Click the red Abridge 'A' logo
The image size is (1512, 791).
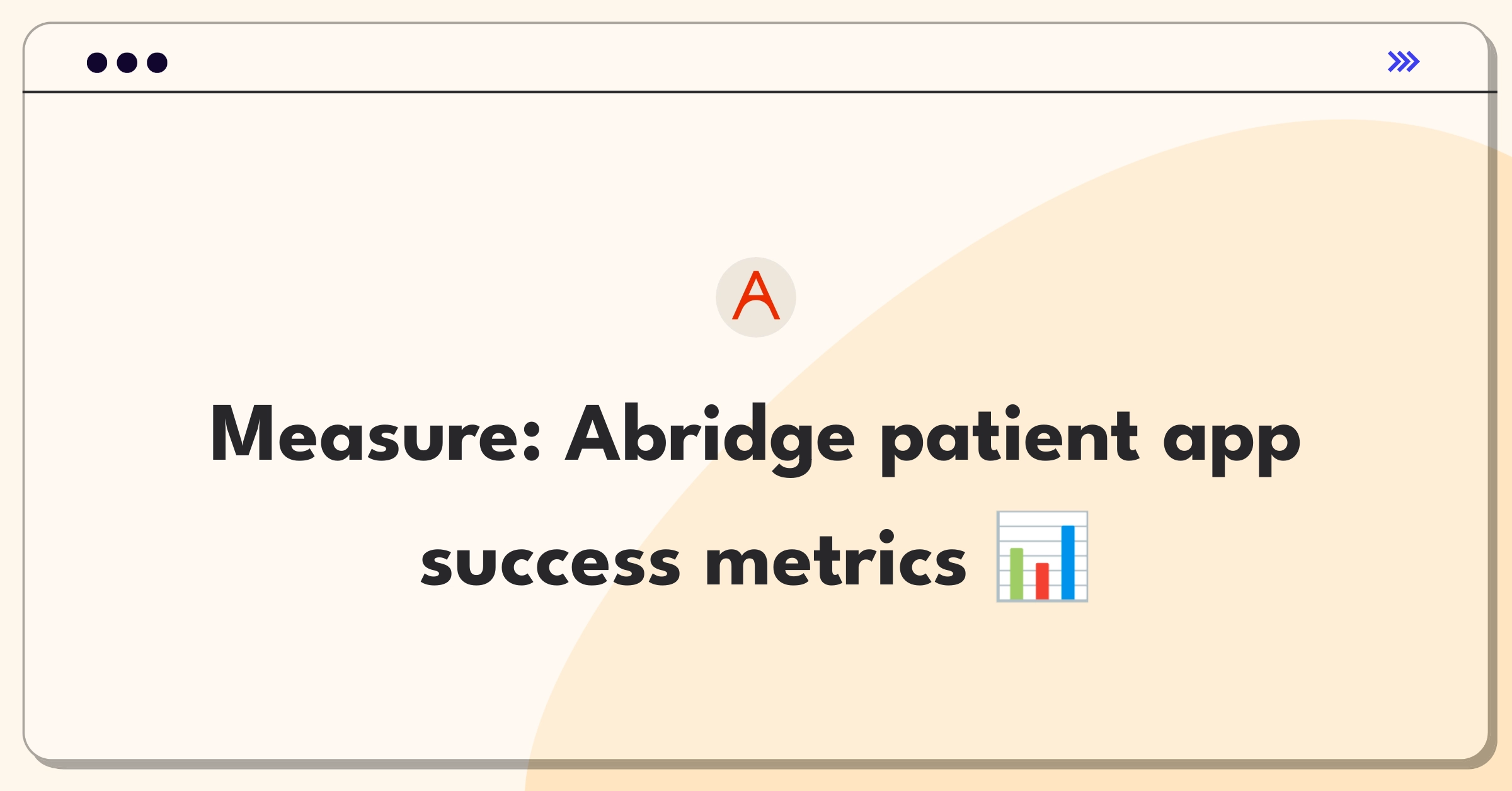[x=756, y=295]
